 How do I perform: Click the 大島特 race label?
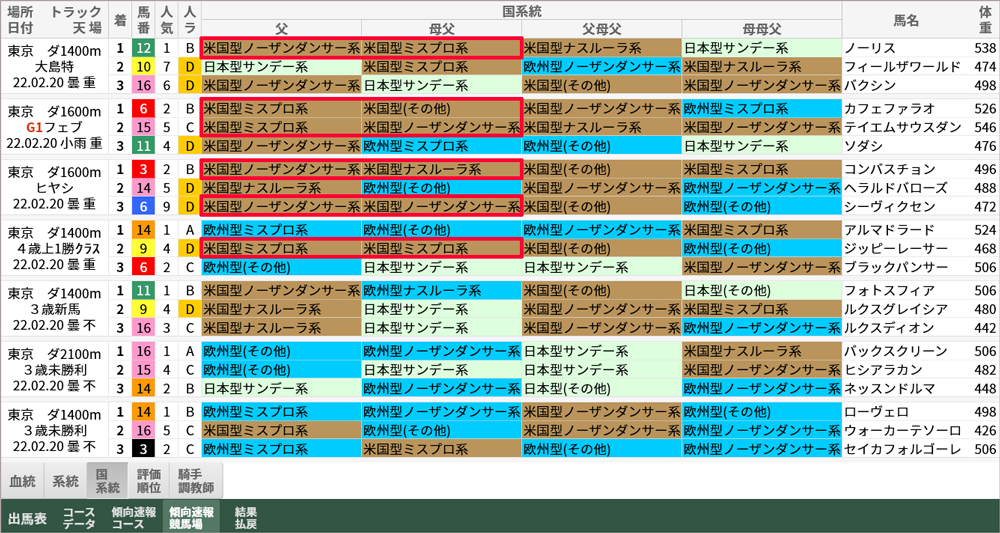coord(54,66)
